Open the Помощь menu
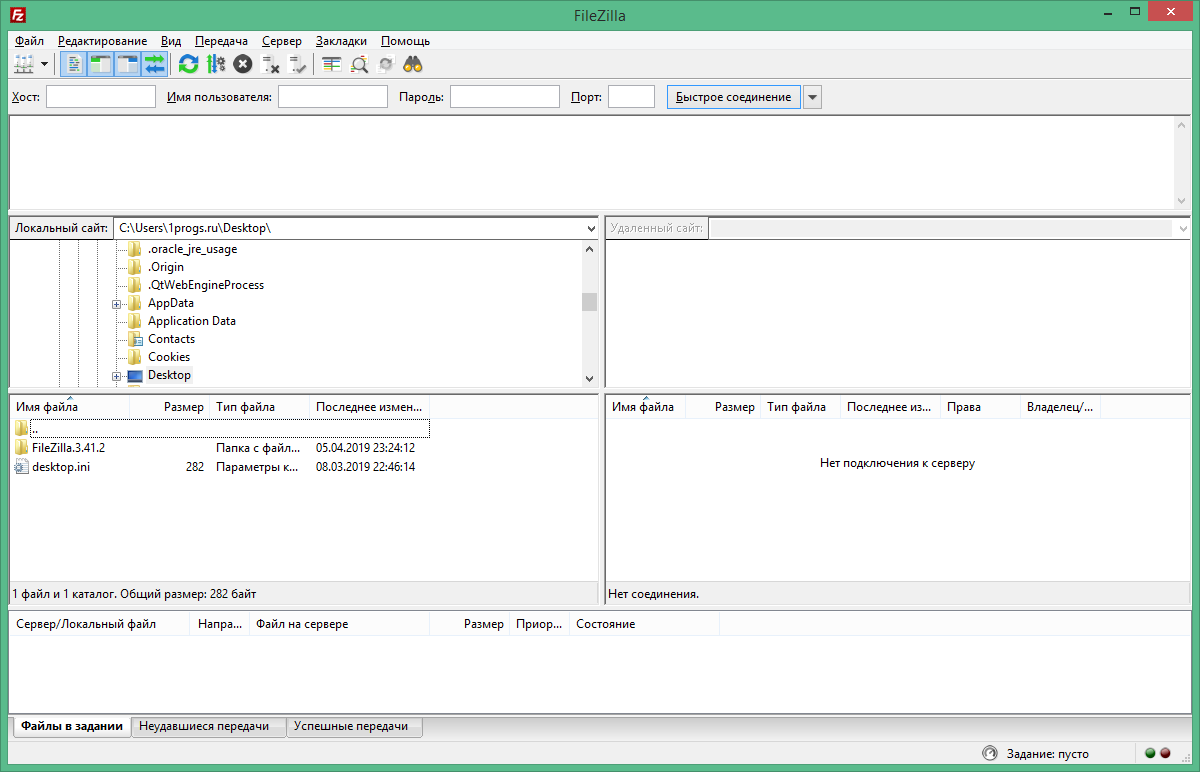The width and height of the screenshot is (1200, 772). (x=405, y=41)
